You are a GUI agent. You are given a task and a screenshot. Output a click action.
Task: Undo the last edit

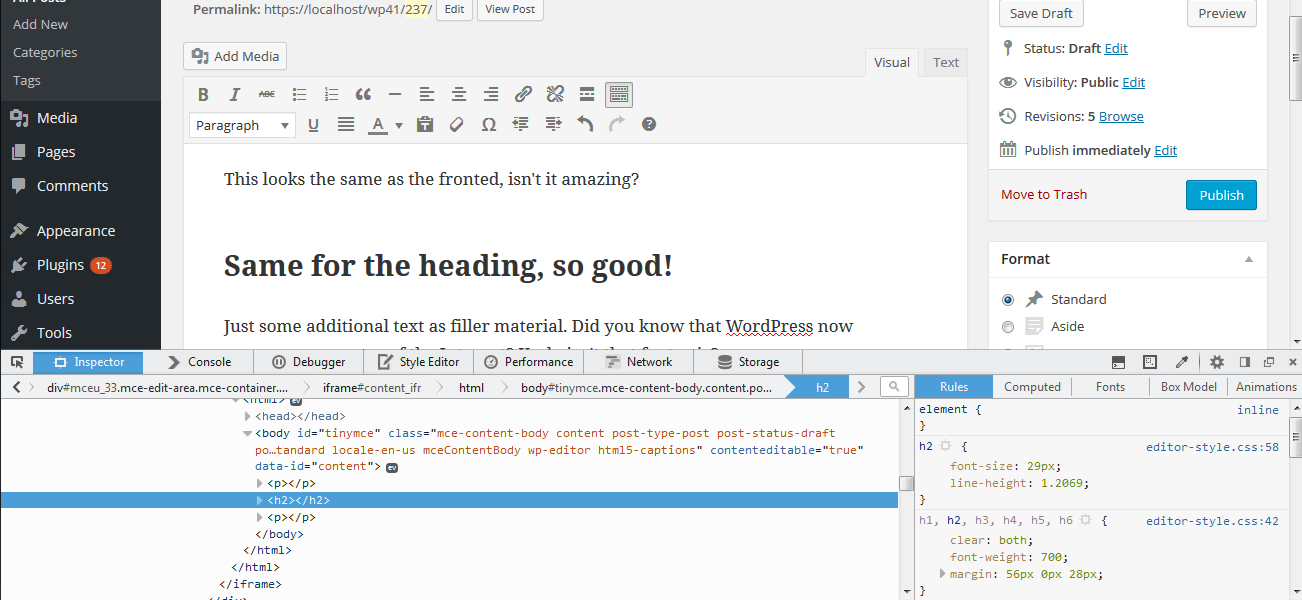585,125
